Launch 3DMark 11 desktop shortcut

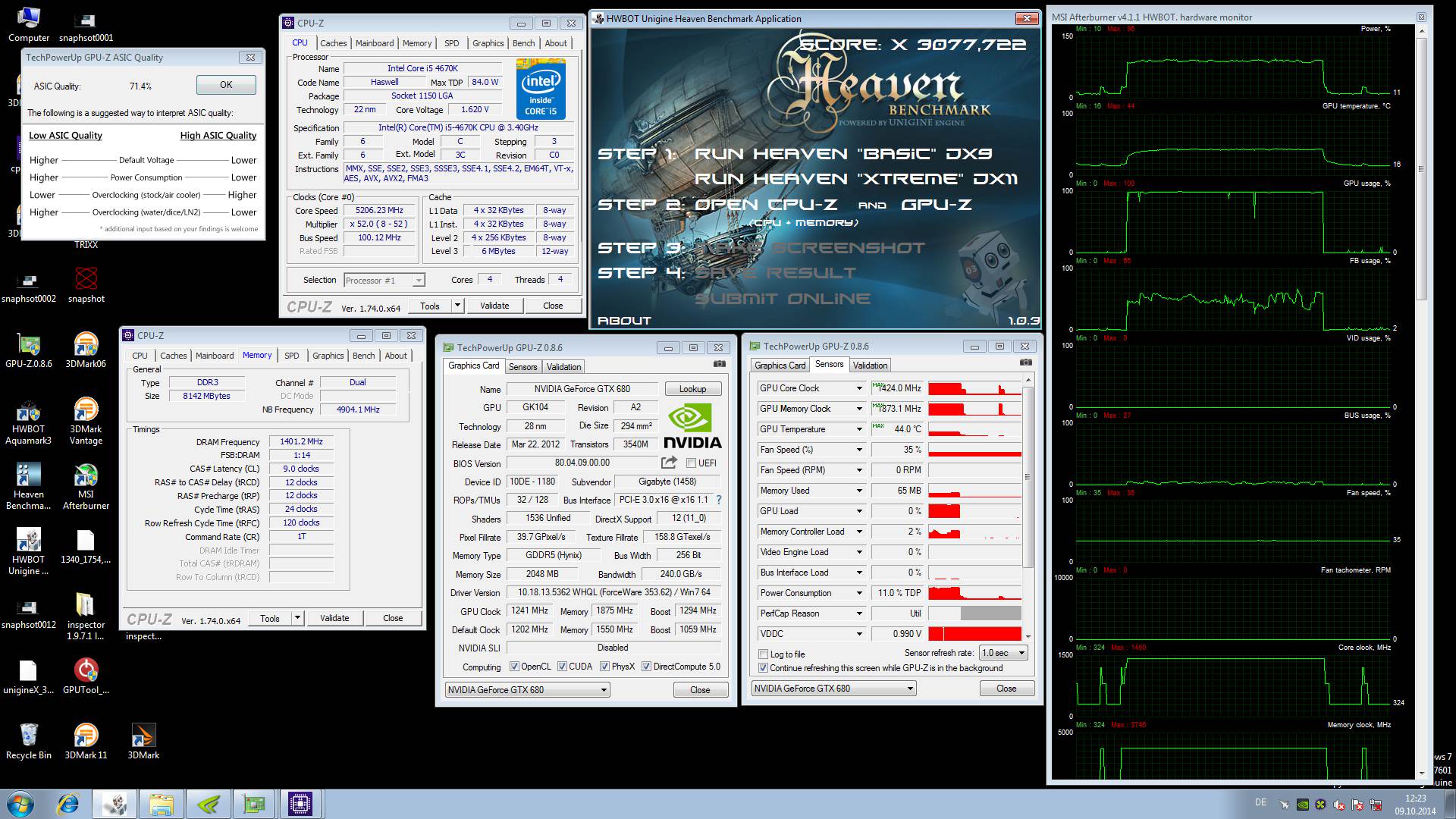click(x=86, y=741)
